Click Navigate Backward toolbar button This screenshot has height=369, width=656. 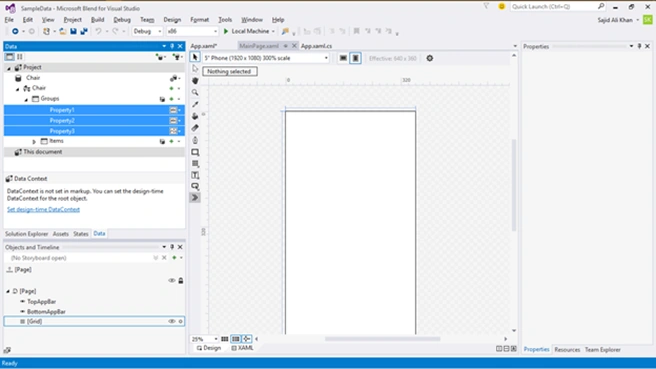15,31
